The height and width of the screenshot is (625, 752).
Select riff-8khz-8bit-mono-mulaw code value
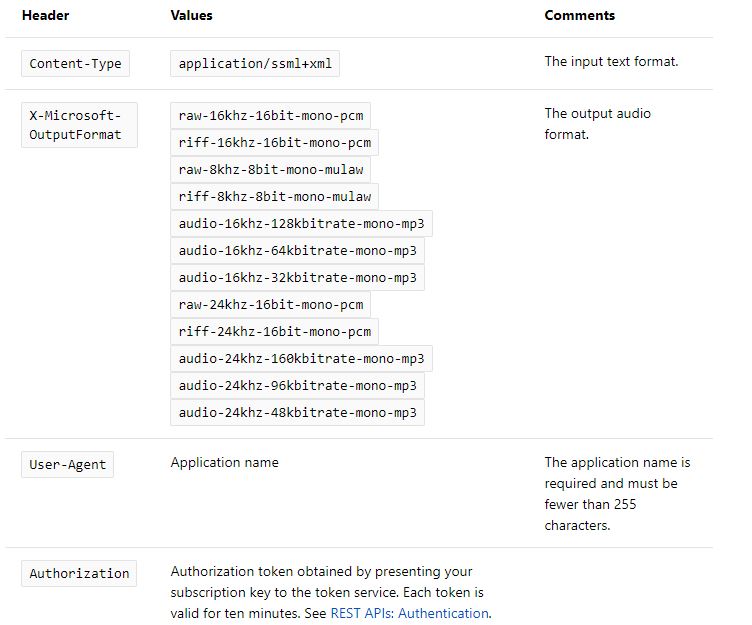[x=274, y=196]
